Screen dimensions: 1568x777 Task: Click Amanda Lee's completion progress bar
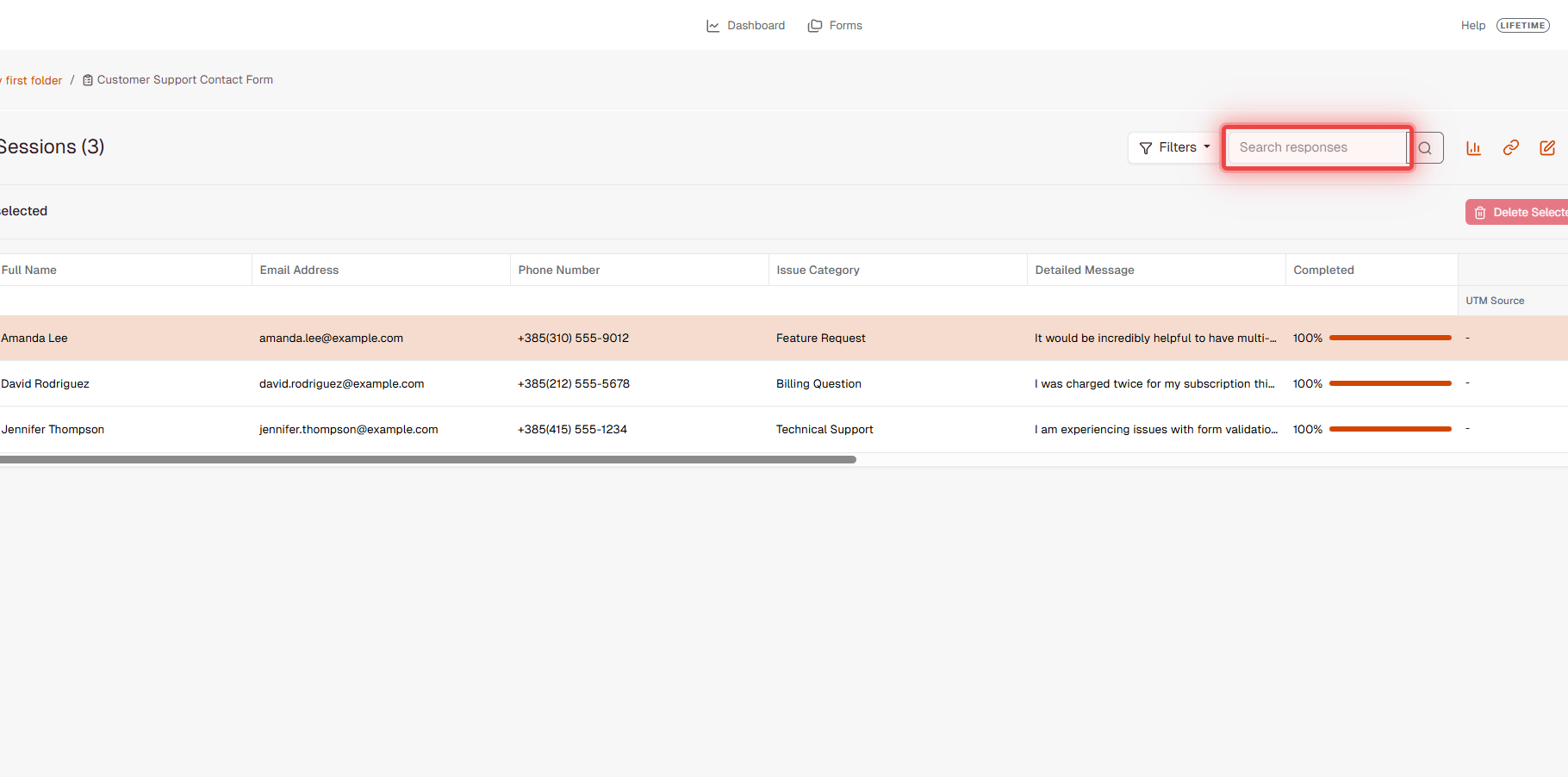(x=1390, y=338)
